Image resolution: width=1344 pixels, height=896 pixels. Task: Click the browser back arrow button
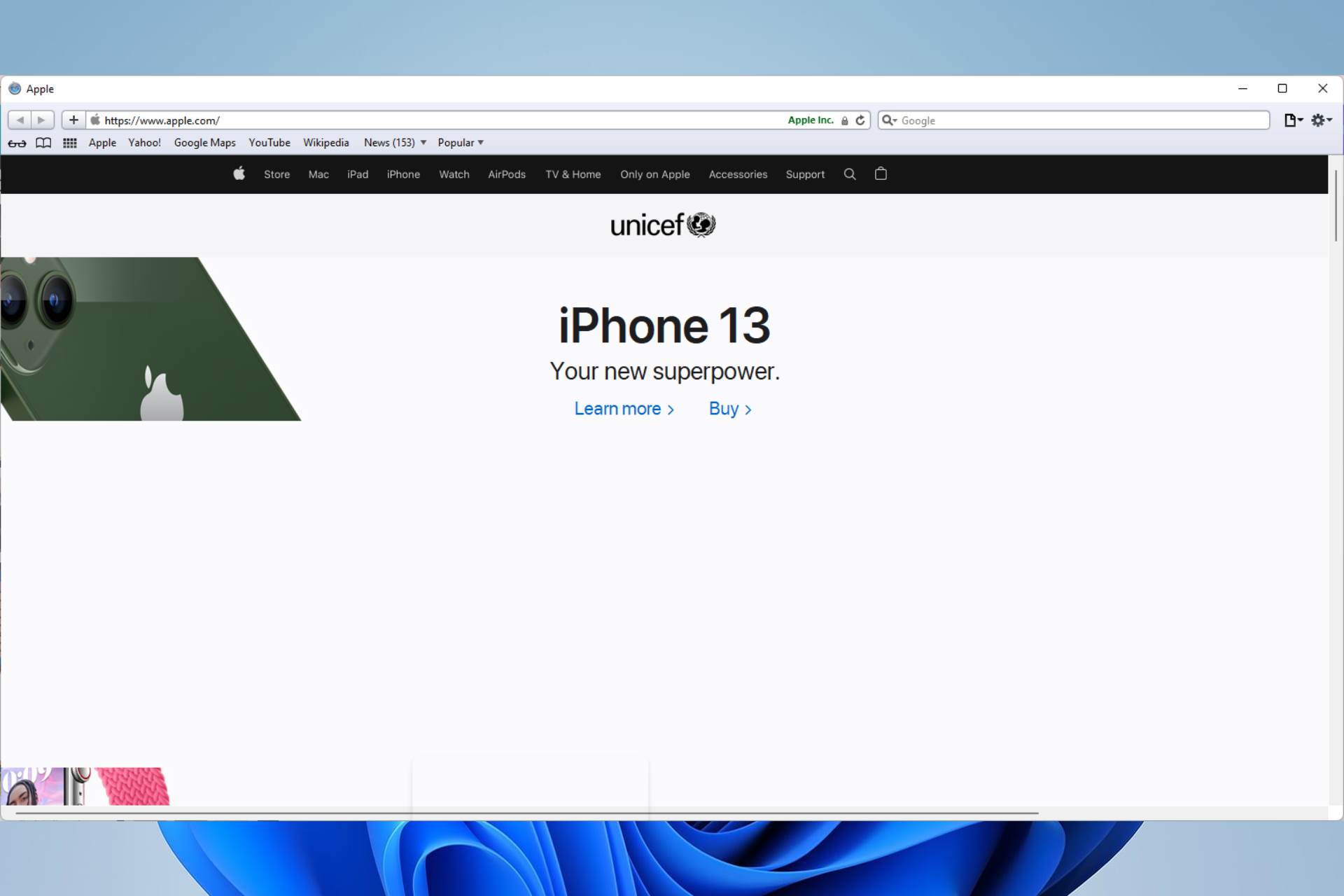20,120
